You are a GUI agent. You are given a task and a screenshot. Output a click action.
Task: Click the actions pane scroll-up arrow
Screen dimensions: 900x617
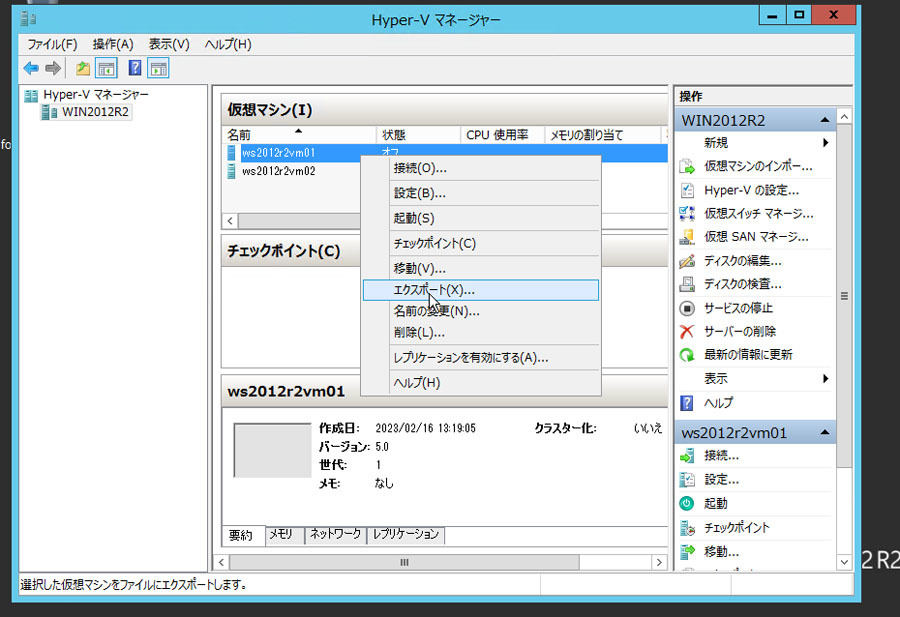pos(844,117)
